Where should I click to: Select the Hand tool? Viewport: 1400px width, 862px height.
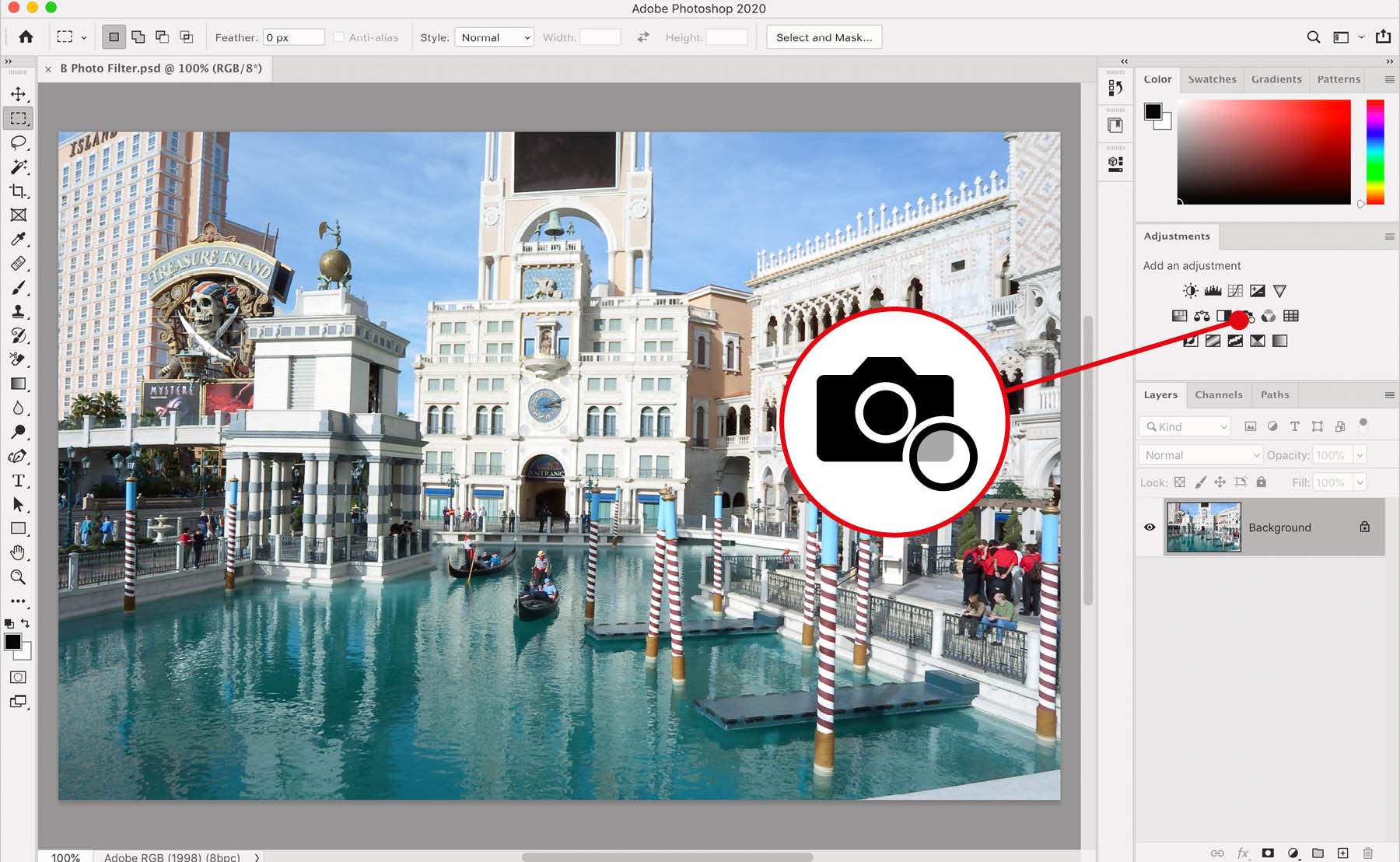pos(18,552)
